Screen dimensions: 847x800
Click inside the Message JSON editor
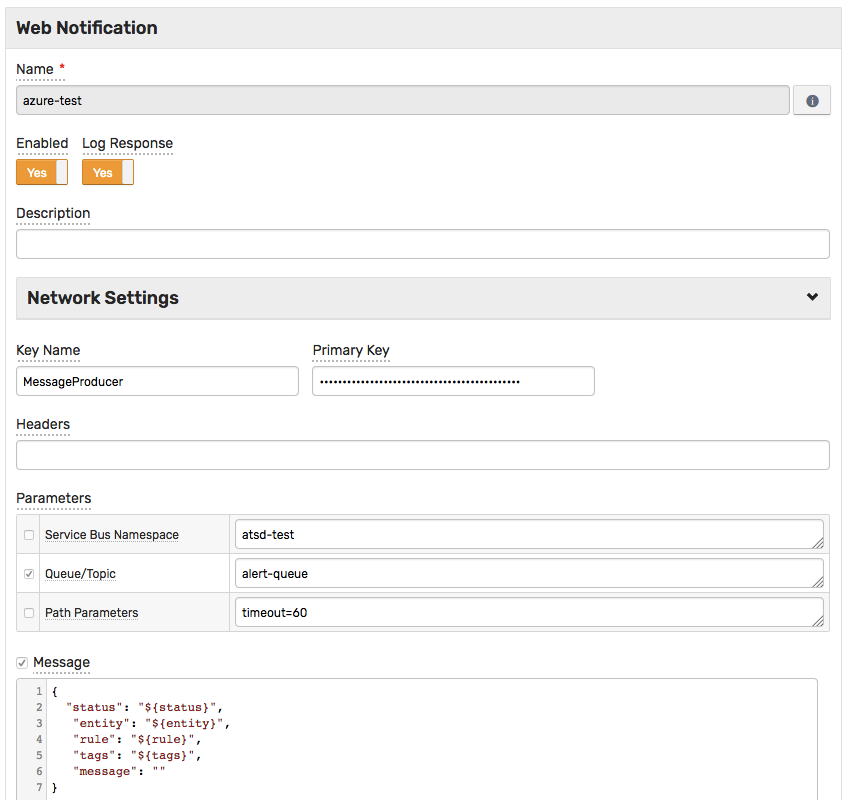tap(430, 740)
